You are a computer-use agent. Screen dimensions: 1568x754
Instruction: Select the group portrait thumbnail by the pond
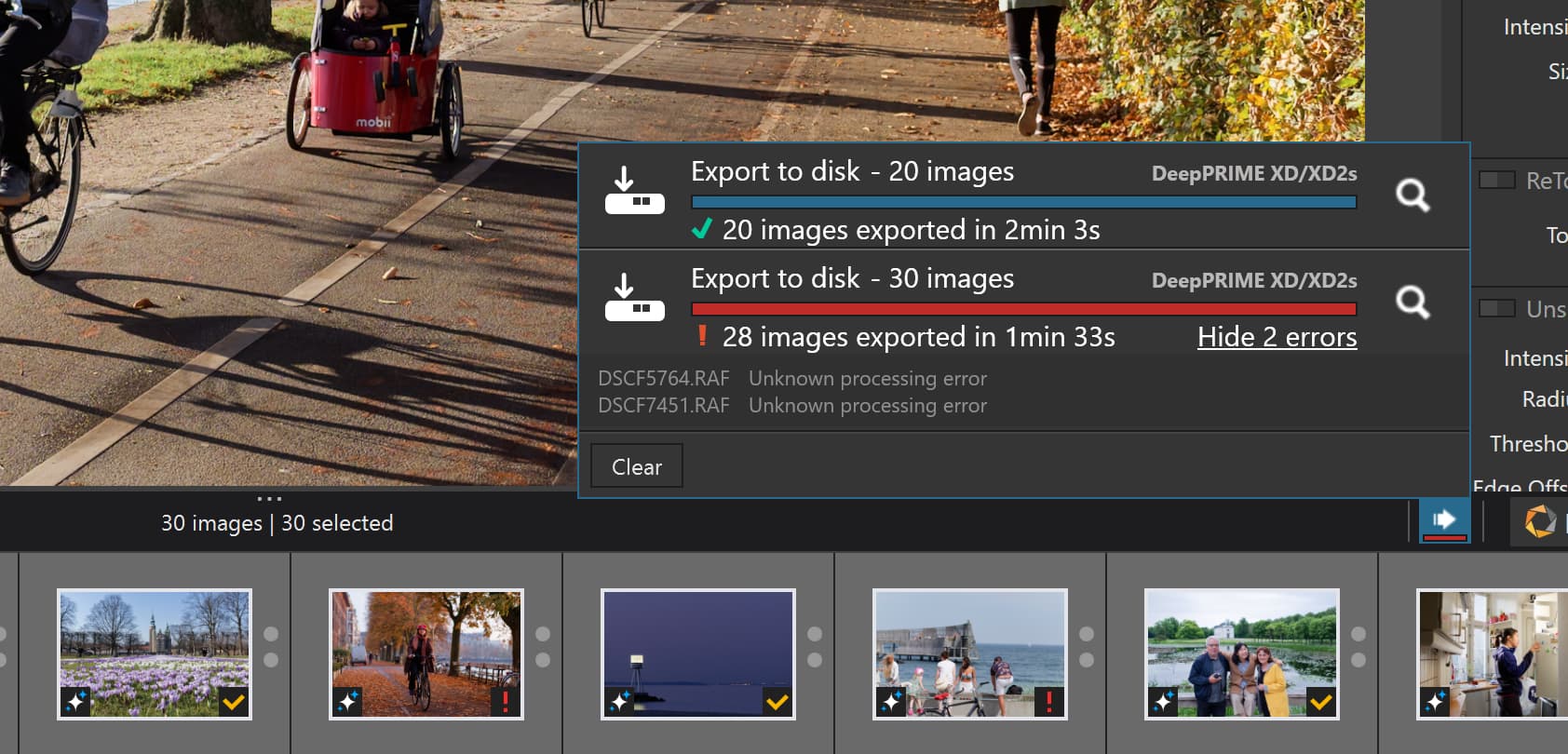[1241, 653]
